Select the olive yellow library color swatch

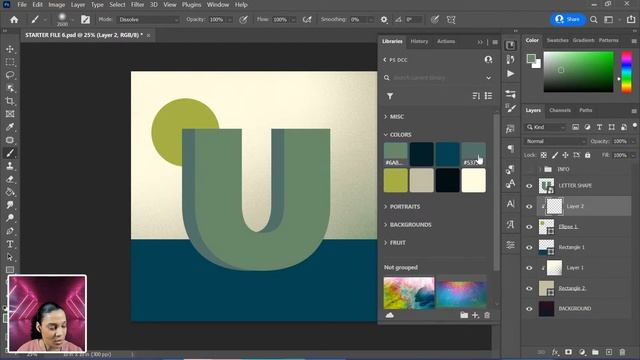point(396,180)
